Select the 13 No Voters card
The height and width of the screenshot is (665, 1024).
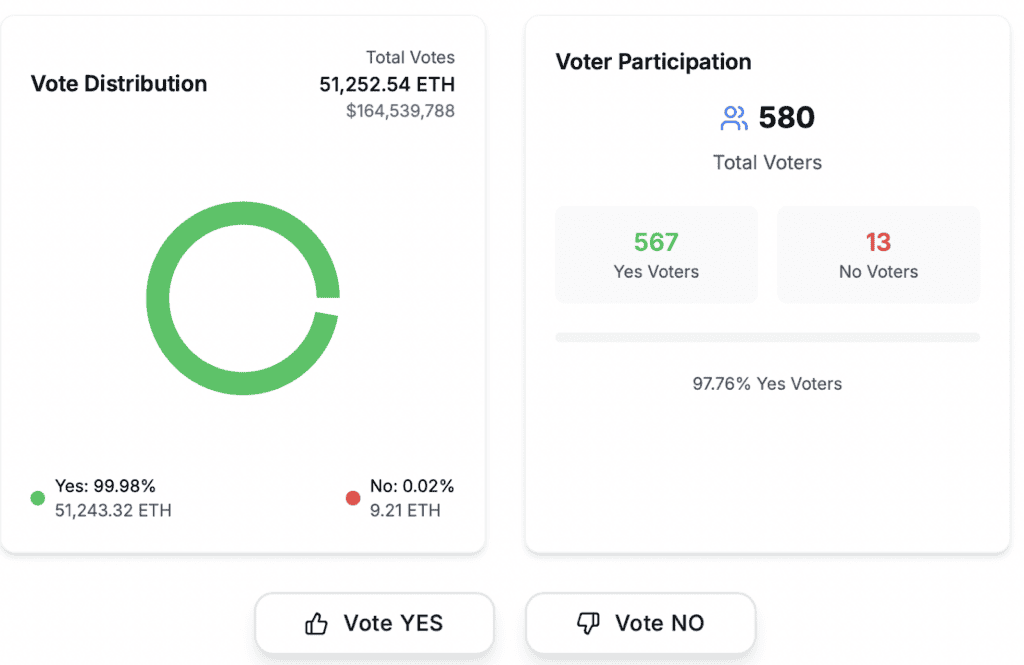click(878, 255)
